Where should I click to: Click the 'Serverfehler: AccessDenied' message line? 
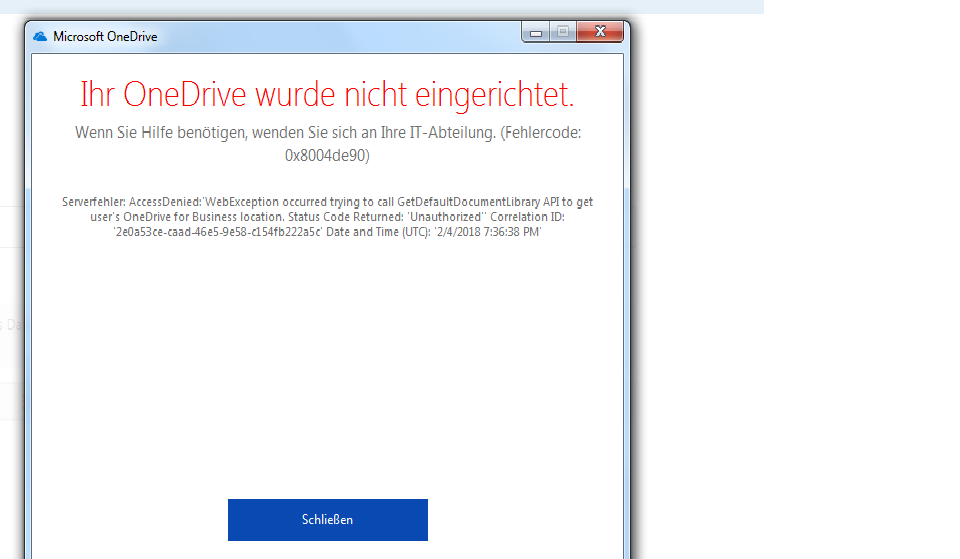coord(328,202)
